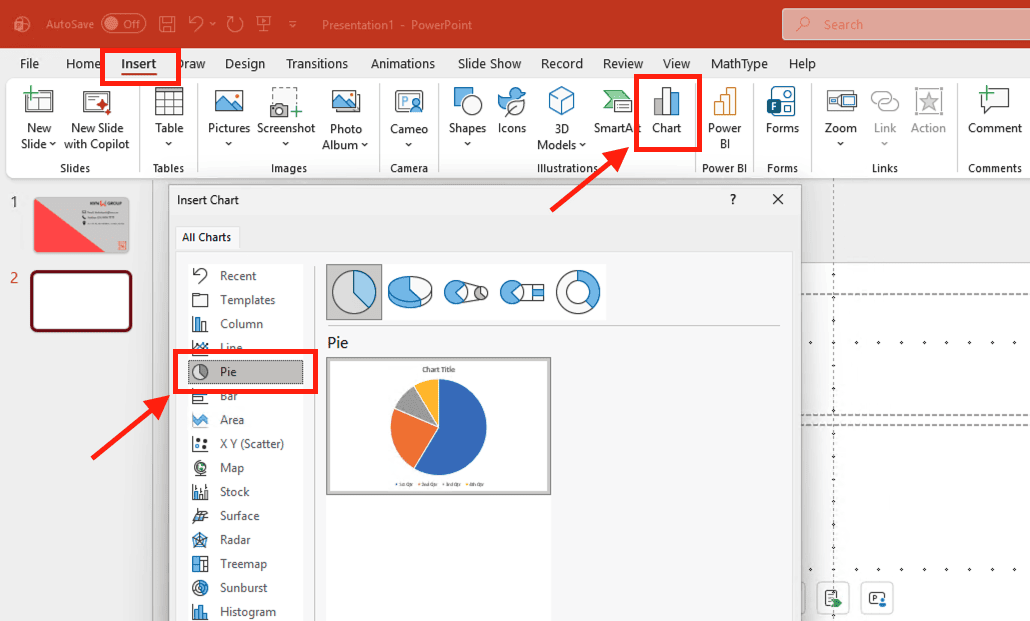Open the Undo history dropdown arrow
This screenshot has width=1030, height=621.
pyautogui.click(x=213, y=24)
